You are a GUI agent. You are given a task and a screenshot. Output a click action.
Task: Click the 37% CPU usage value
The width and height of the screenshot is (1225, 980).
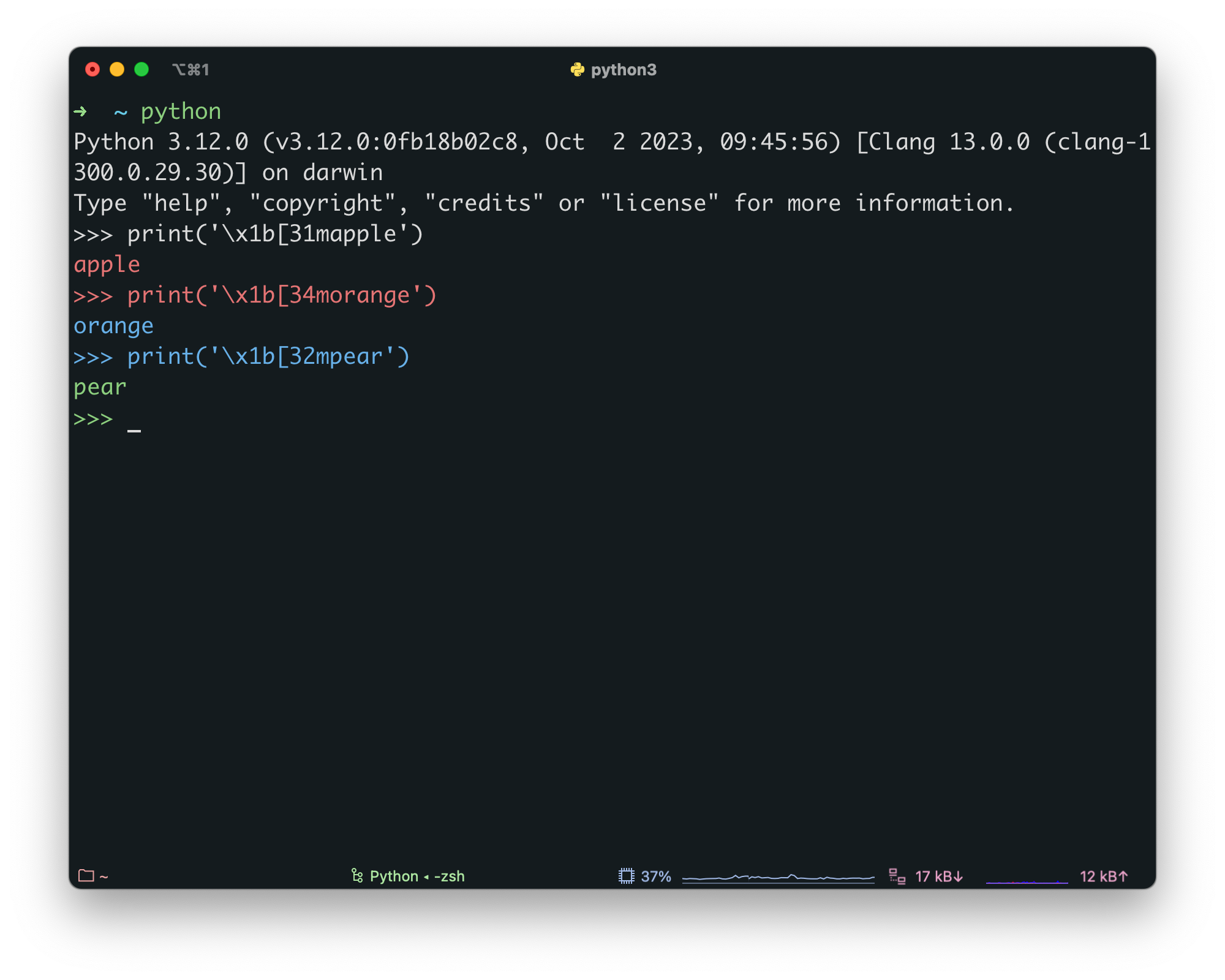[656, 876]
